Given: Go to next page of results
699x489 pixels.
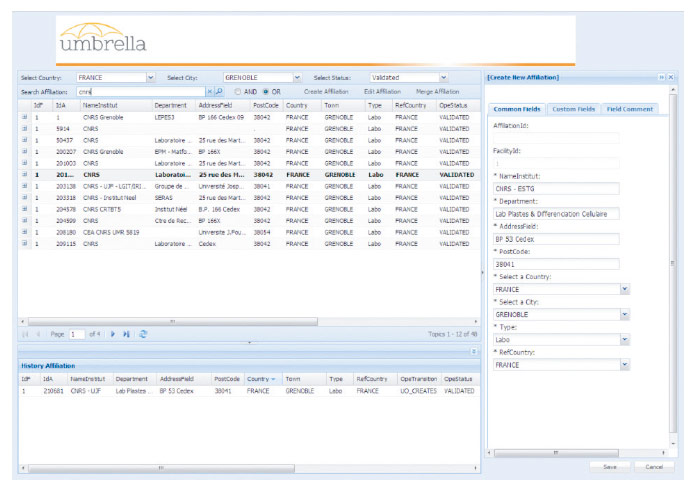Looking at the screenshot, I should [113, 334].
